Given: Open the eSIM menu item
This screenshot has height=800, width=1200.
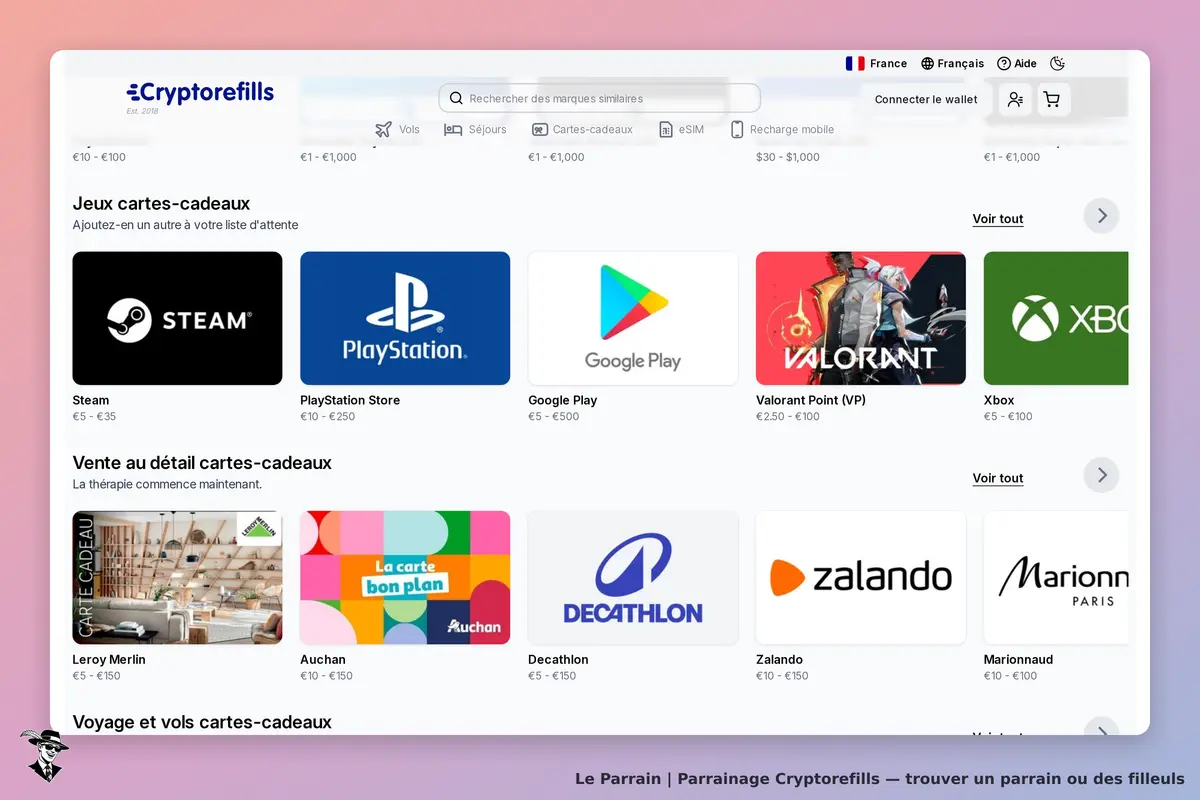Looking at the screenshot, I should point(681,129).
